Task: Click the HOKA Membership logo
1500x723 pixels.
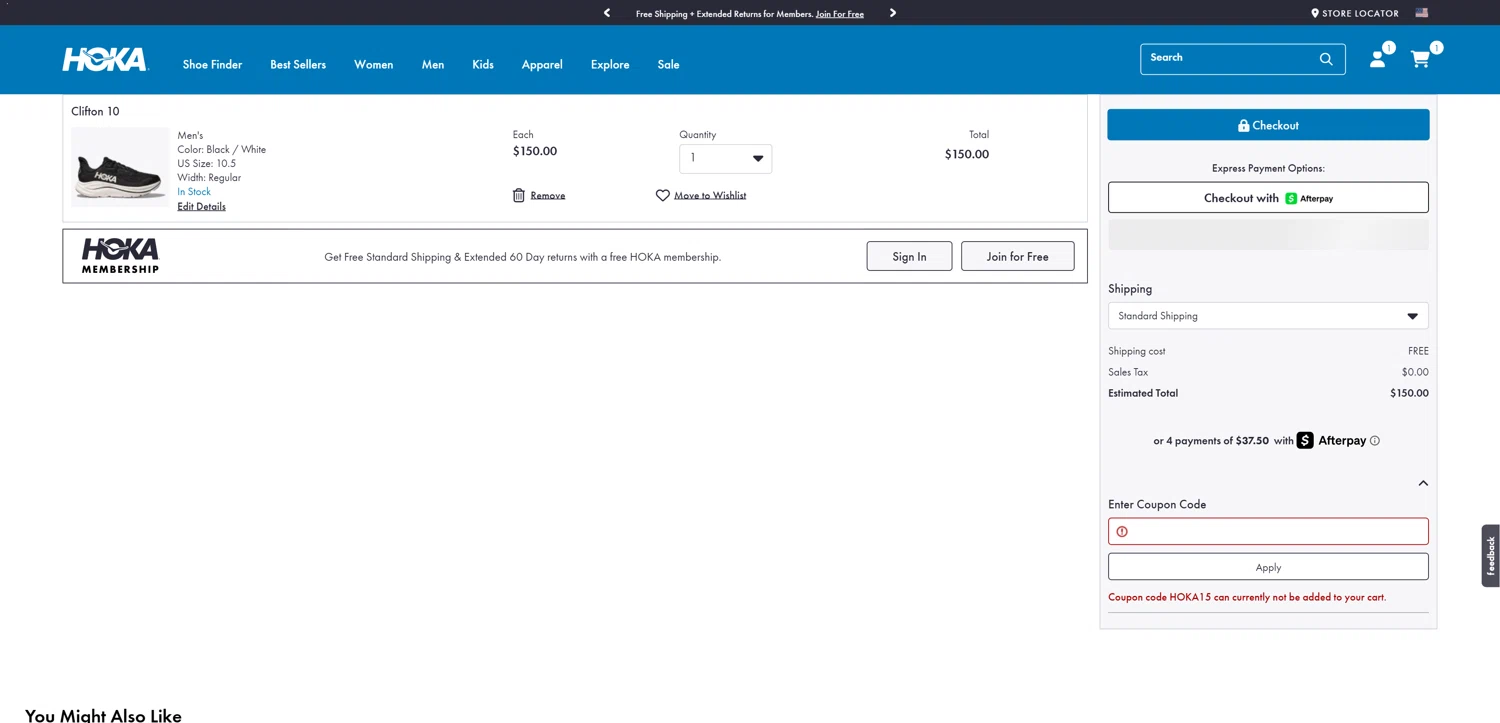Action: 120,256
